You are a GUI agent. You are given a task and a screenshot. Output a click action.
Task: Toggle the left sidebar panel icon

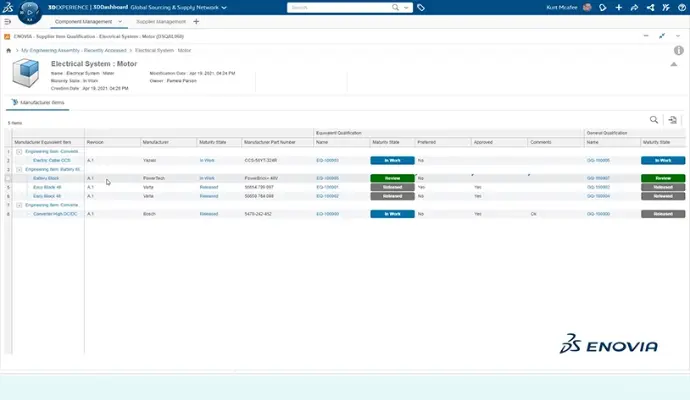[7, 22]
